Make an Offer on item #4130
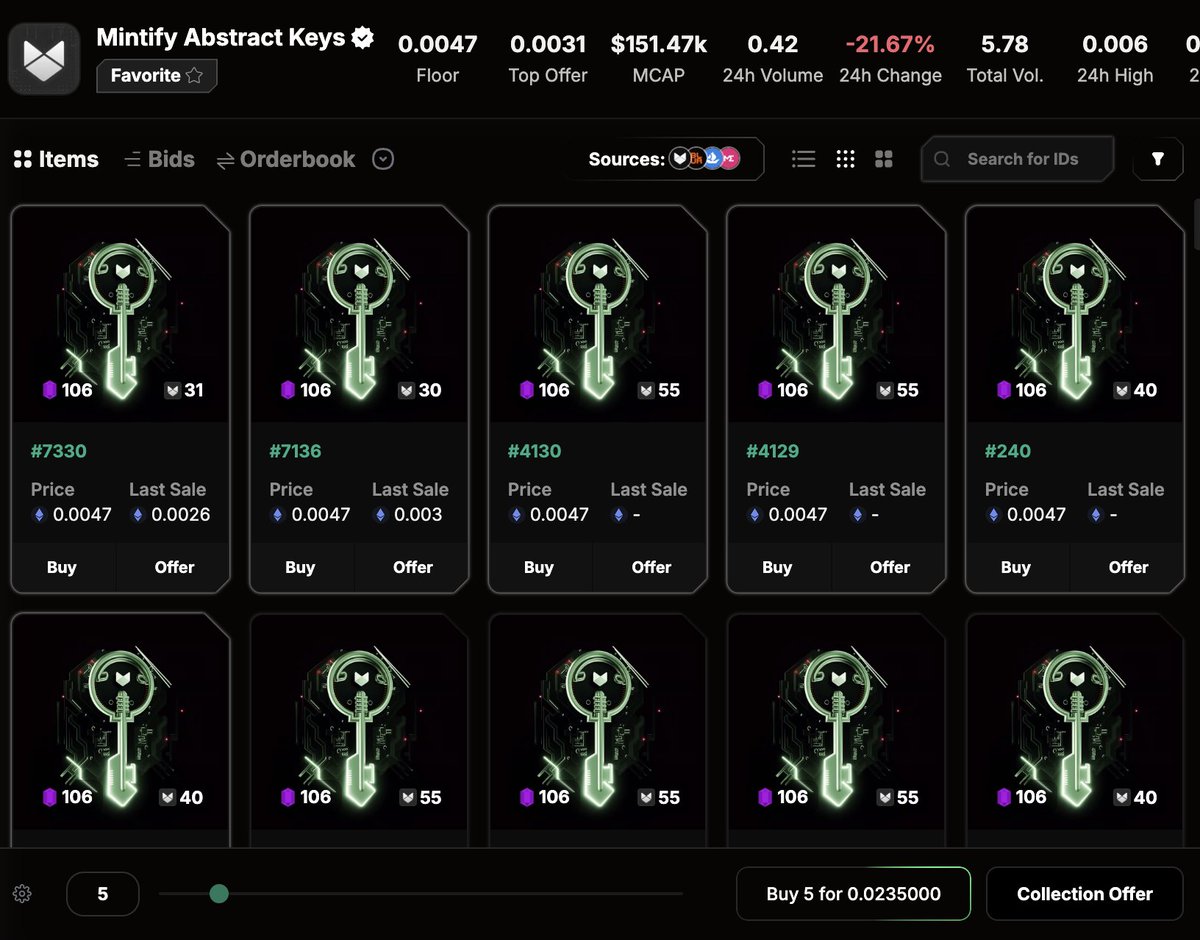The width and height of the screenshot is (1200, 940). [x=651, y=567]
